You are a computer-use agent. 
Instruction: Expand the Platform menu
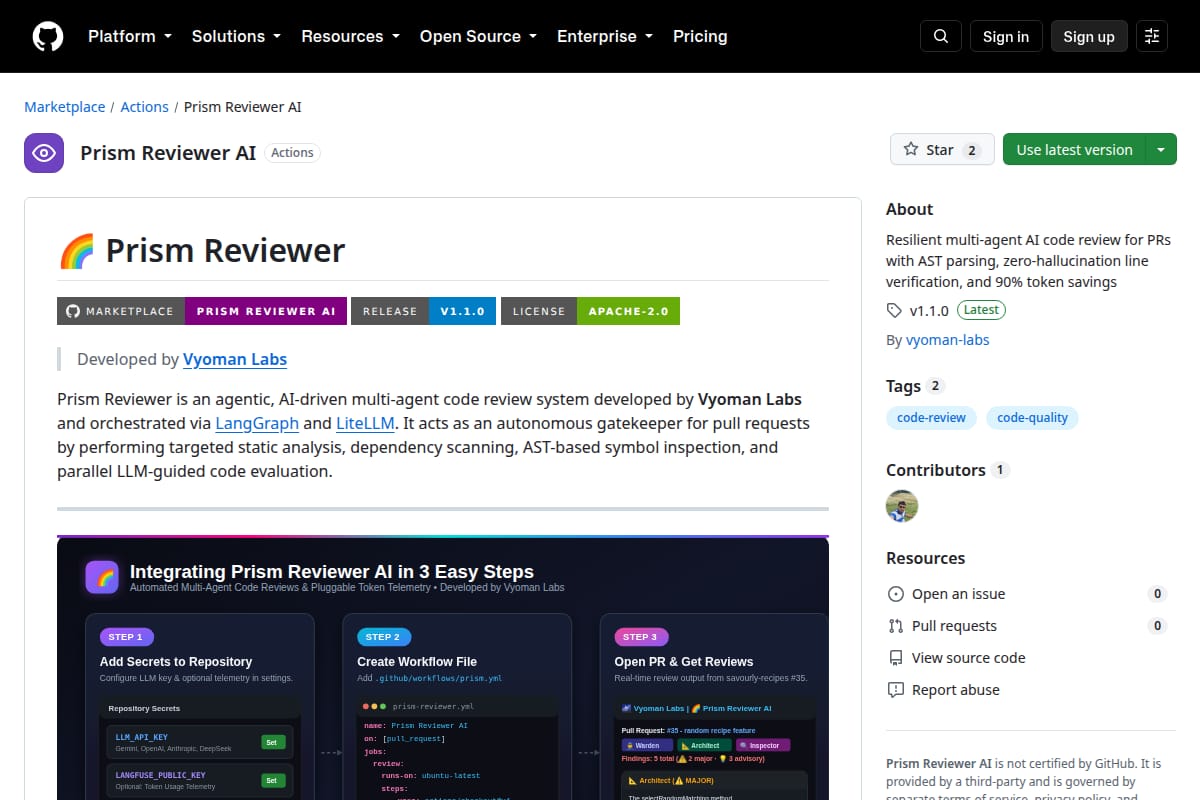130,36
